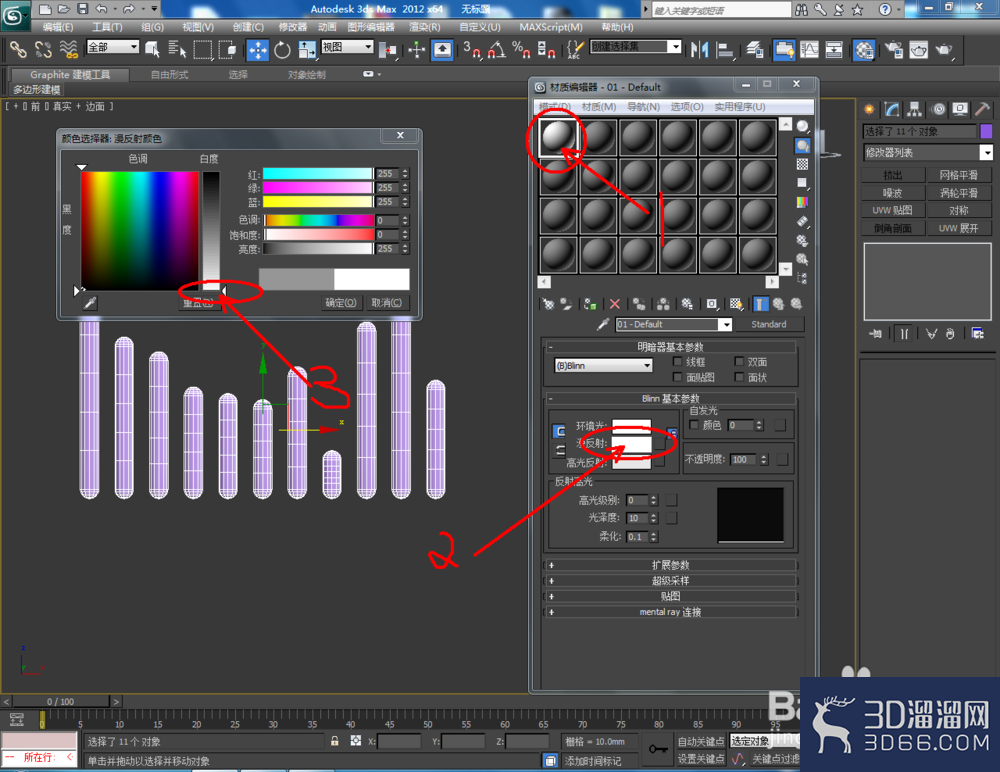Select the Move tool in main toolbar
Image resolution: width=1000 pixels, height=772 pixels.
pos(258,50)
